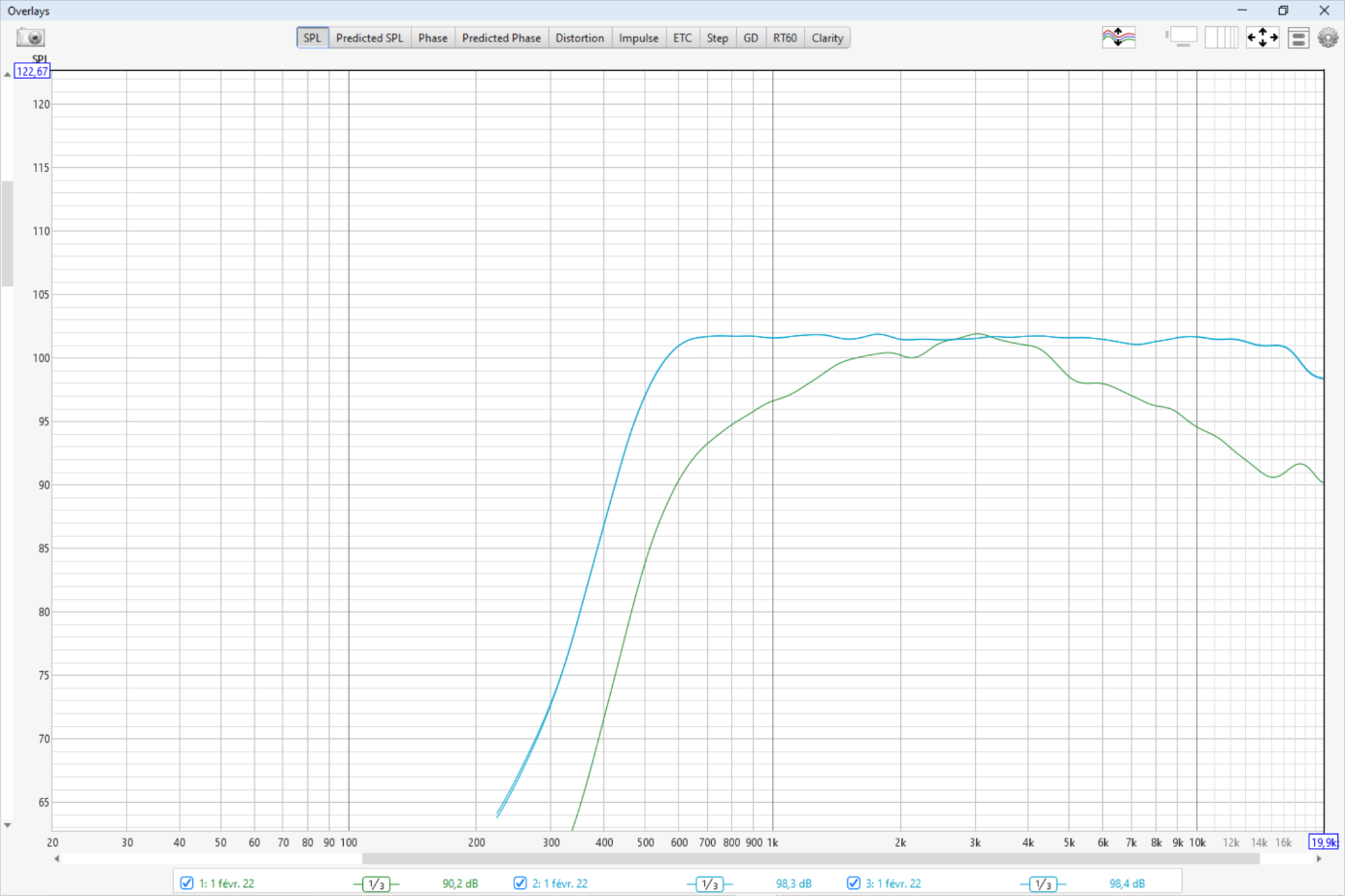Click the graph limits arrows icon
This screenshot has width=1345, height=896.
pos(1262,37)
